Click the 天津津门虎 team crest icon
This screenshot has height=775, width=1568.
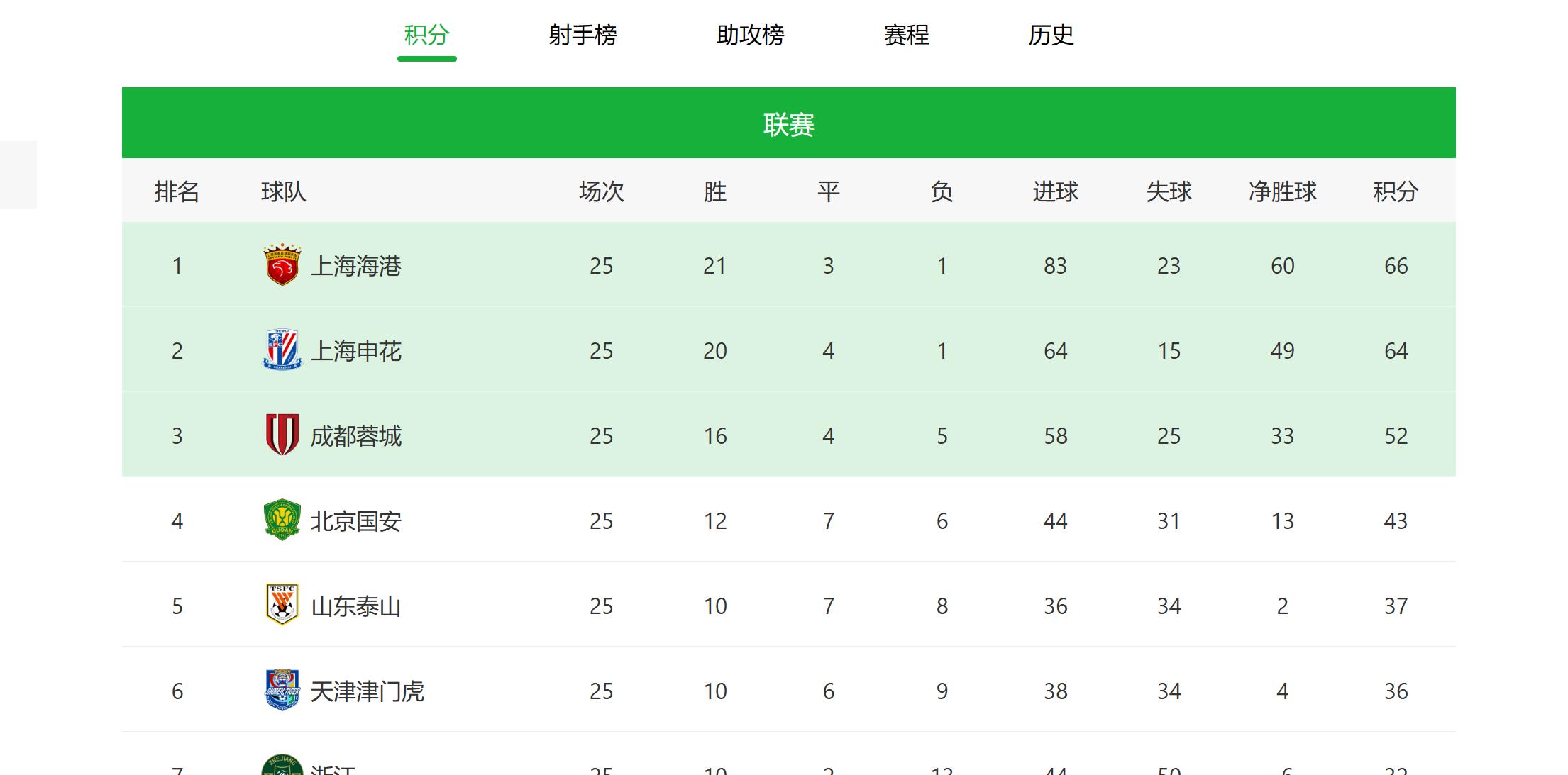pos(282,690)
